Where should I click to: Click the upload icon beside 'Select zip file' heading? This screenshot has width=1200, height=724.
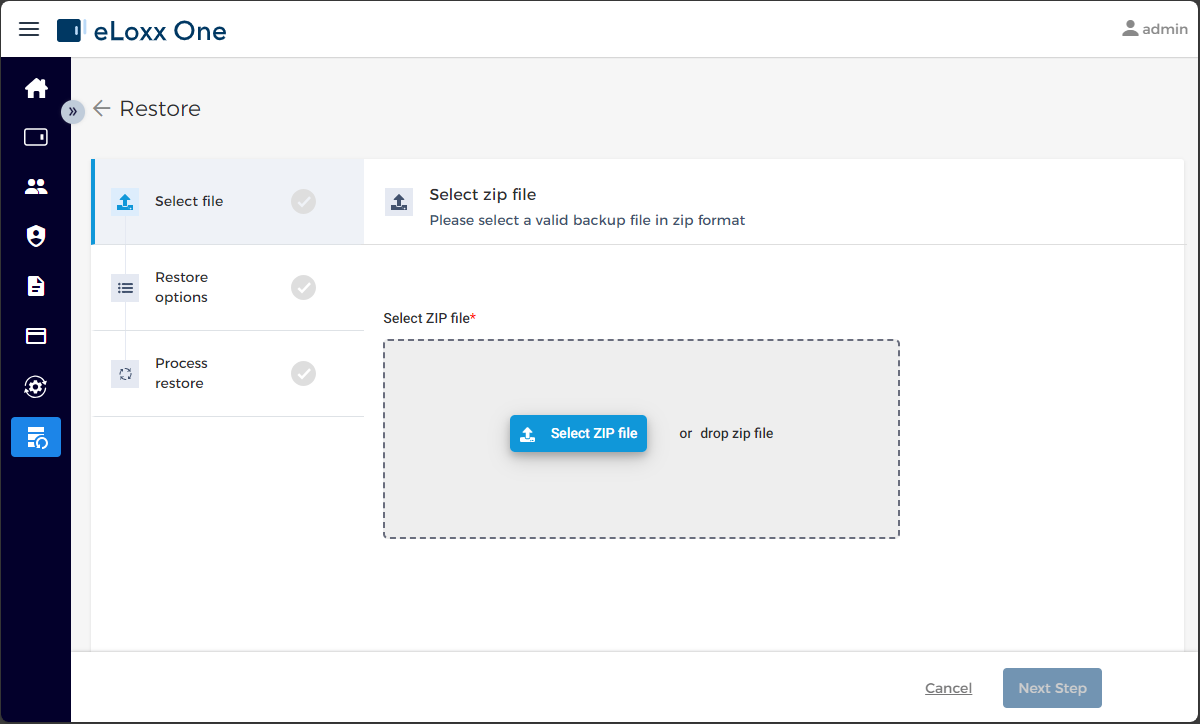(399, 202)
